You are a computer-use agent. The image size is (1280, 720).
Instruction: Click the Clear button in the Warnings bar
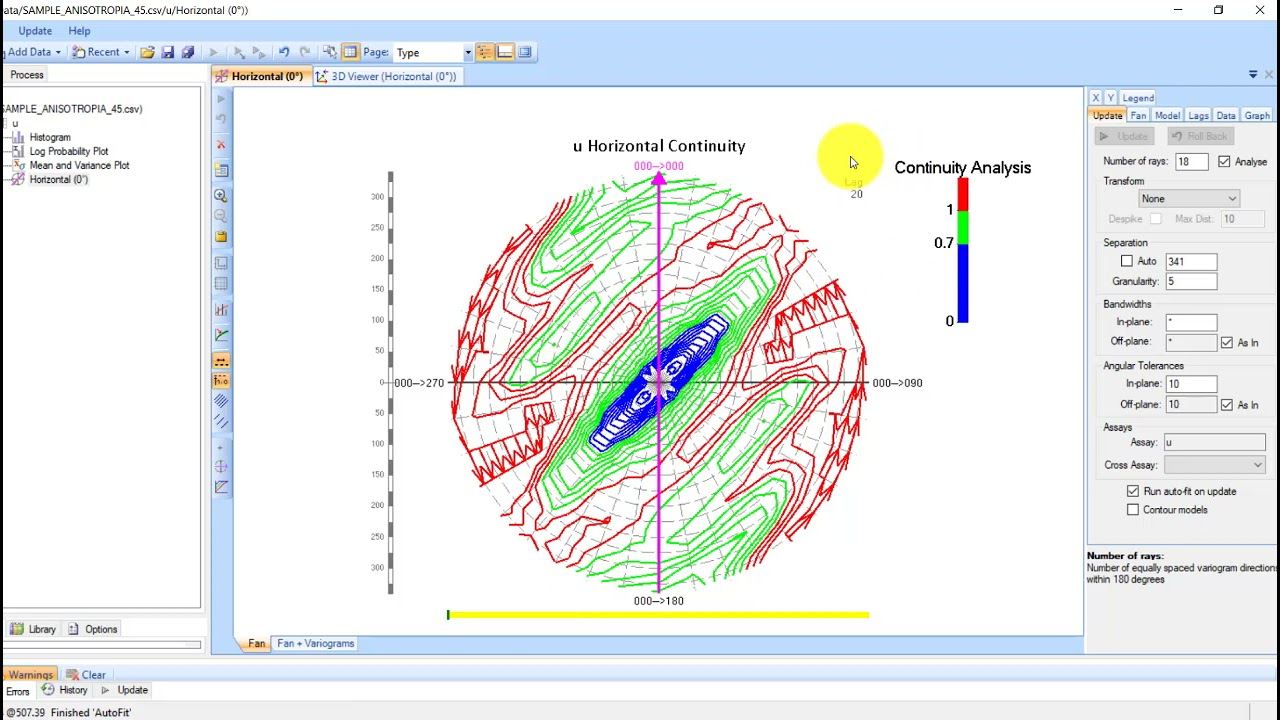pos(86,674)
